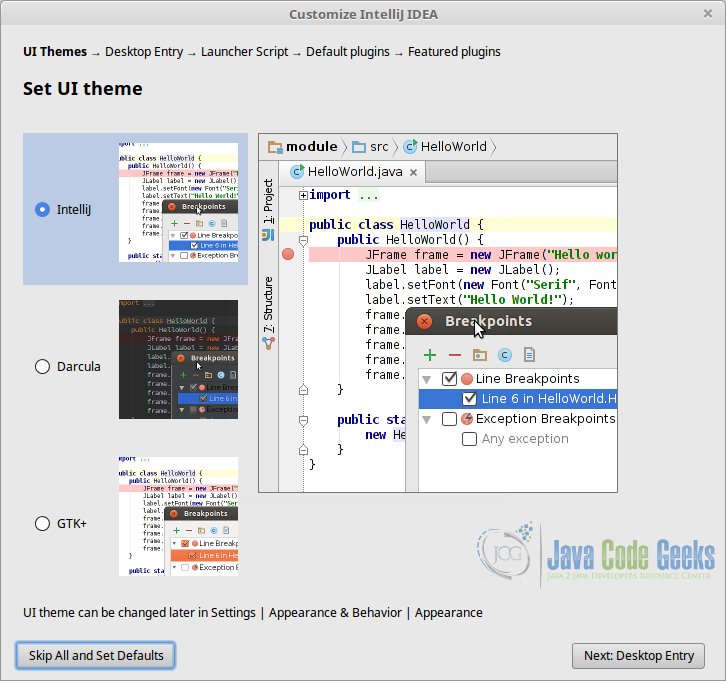Click the 'Set UI theme' heading
This screenshot has width=726, height=681.
click(83, 88)
